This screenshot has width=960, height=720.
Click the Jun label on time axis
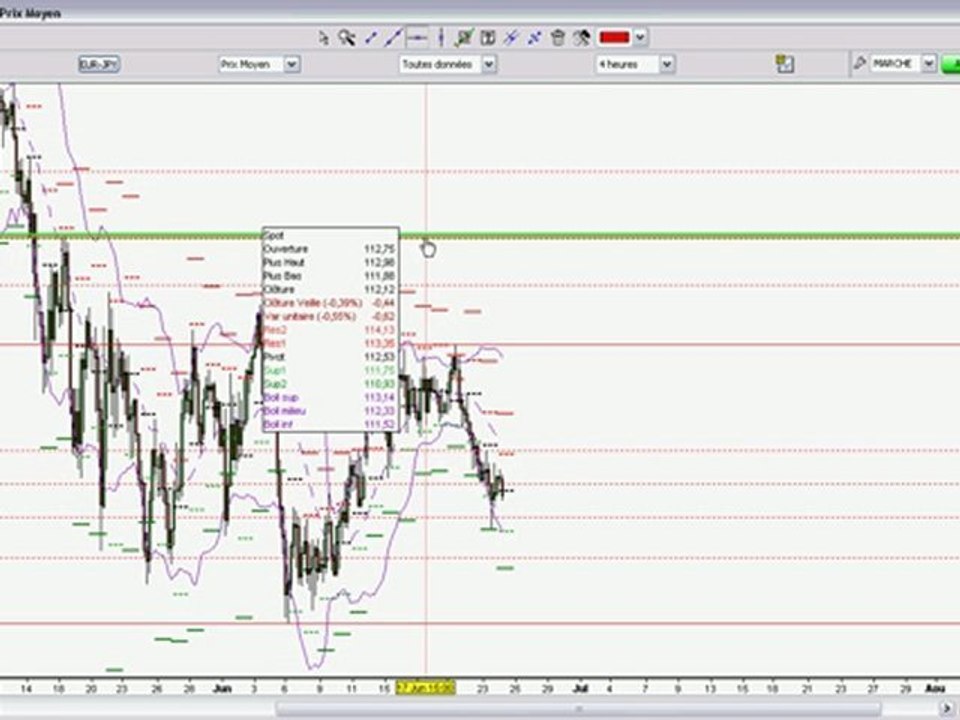coord(222,688)
